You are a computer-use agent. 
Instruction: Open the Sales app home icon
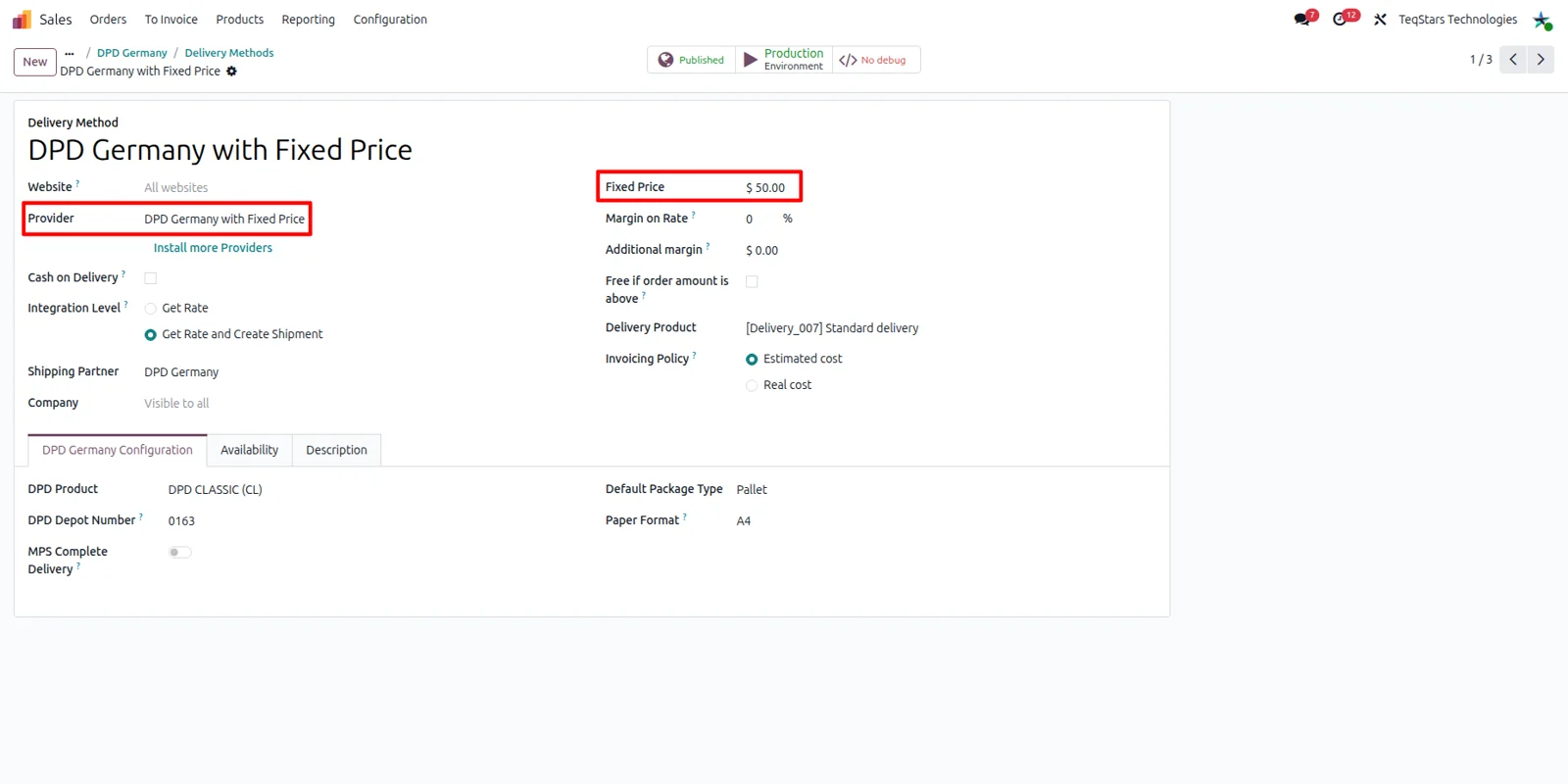click(x=22, y=20)
